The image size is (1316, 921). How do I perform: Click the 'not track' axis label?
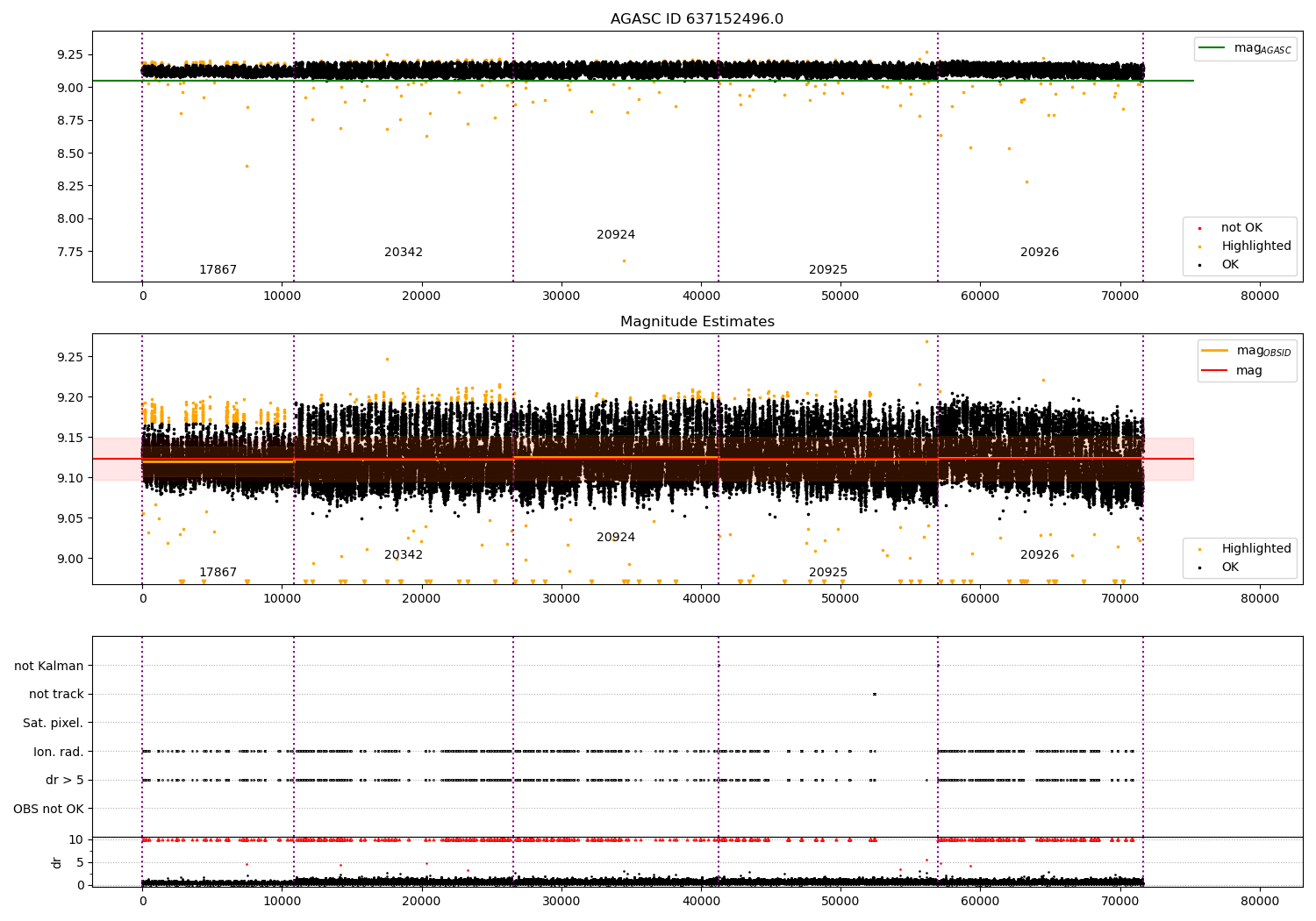click(56, 695)
